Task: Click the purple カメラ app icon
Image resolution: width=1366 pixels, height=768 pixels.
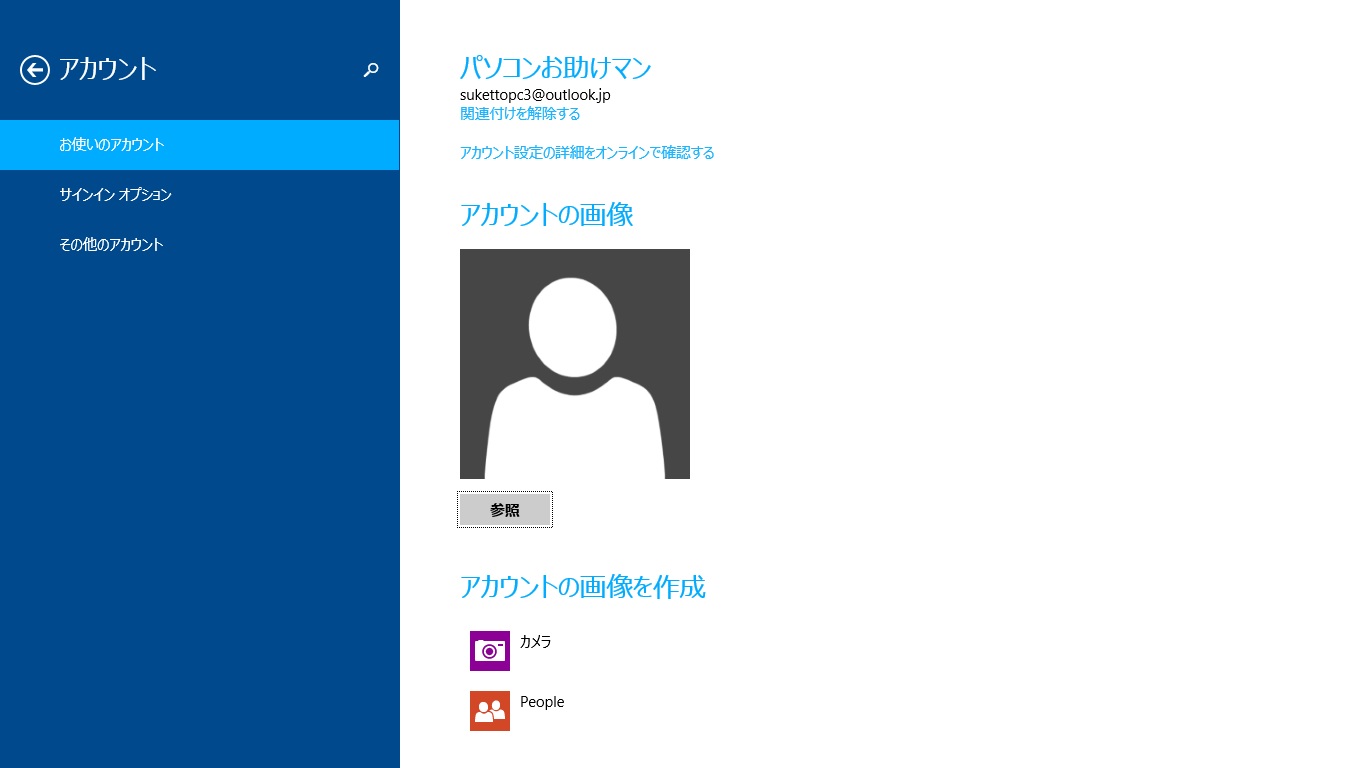Action: [490, 650]
